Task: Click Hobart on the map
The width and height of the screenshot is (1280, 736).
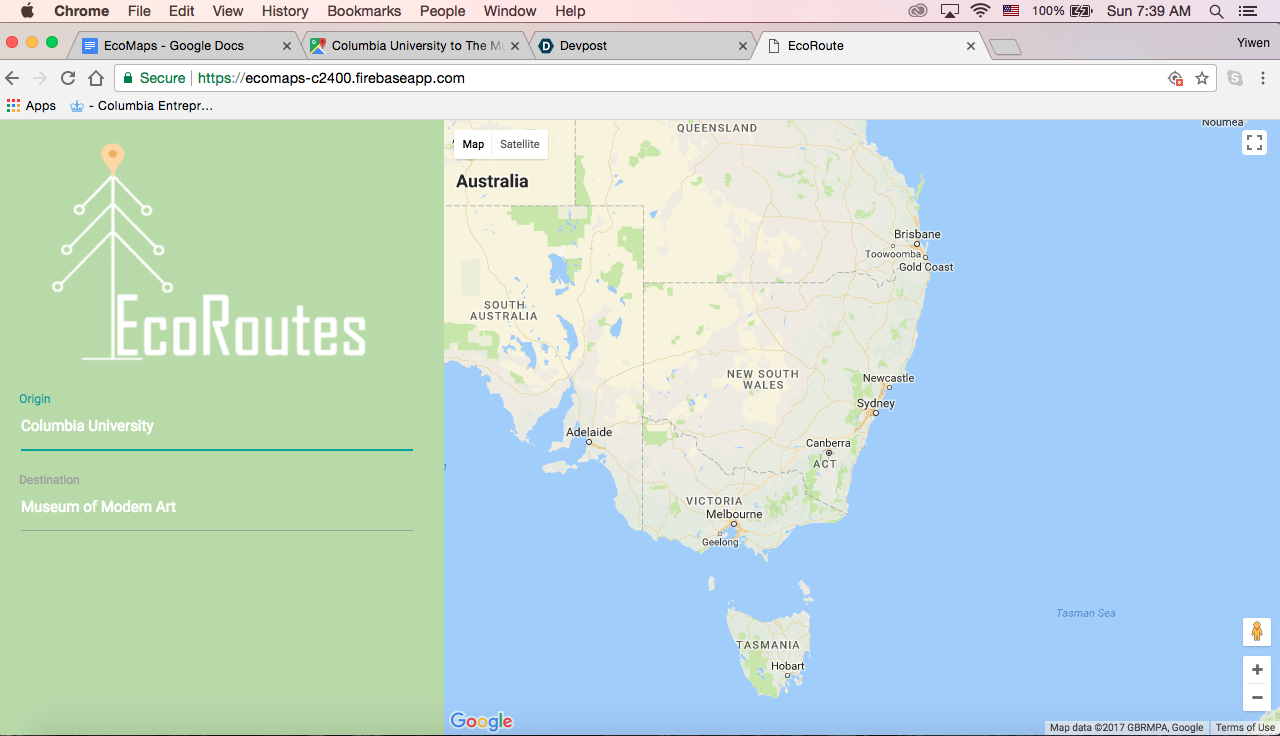Action: coord(787,666)
